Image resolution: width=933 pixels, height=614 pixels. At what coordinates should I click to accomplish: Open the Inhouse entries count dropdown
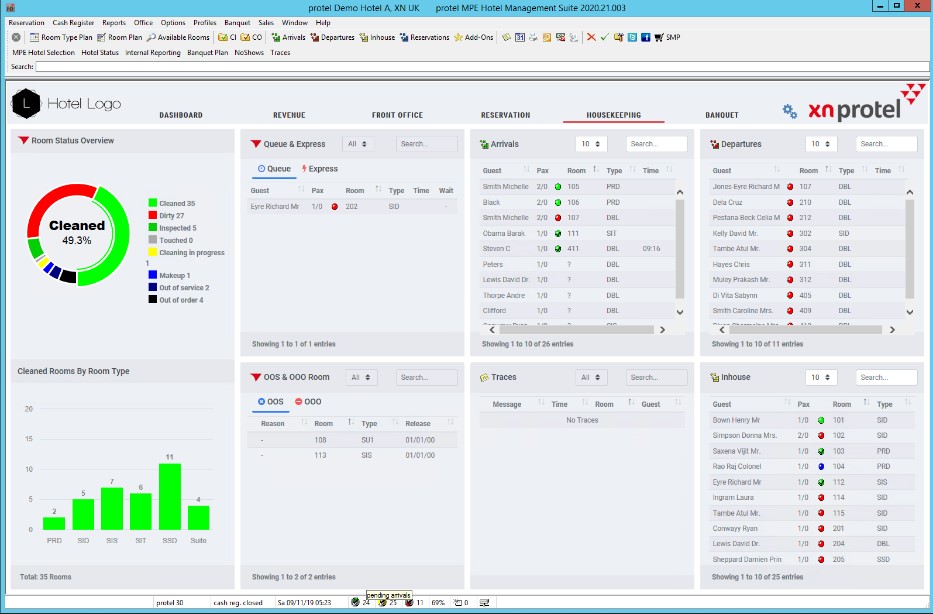[822, 378]
